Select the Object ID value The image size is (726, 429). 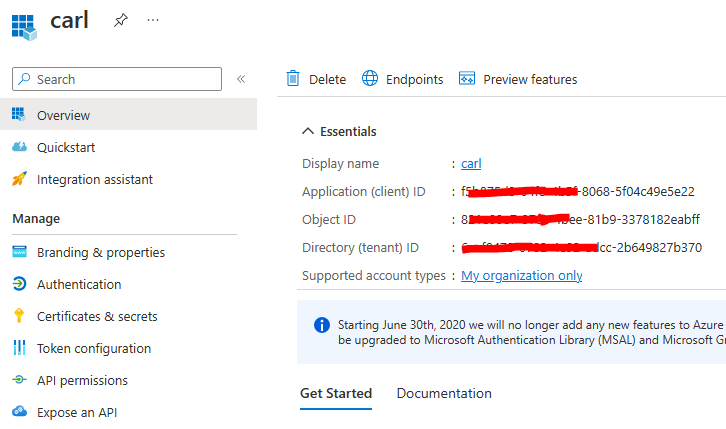pyautogui.click(x=580, y=219)
